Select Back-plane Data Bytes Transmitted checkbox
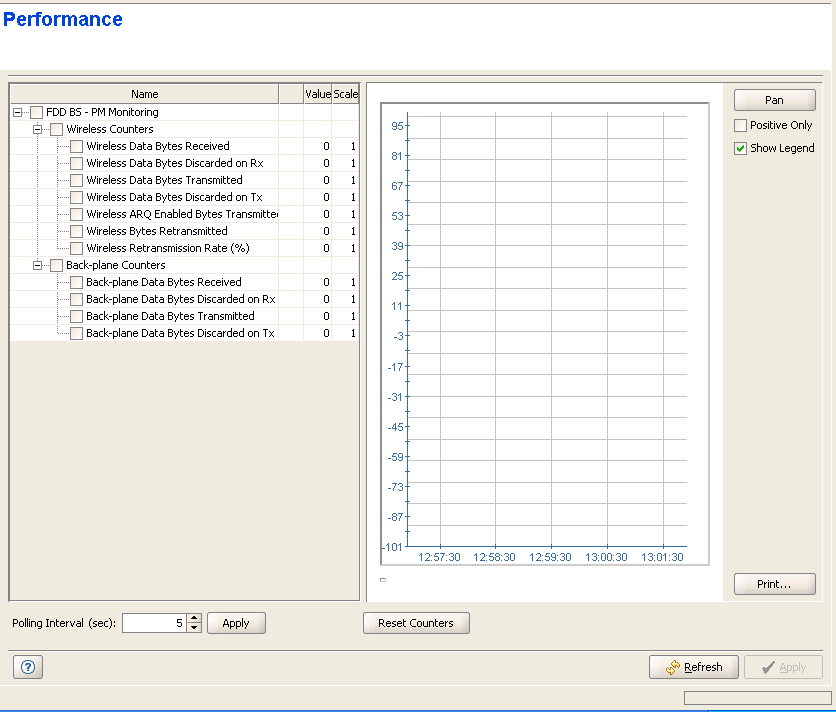836x712 pixels. pyautogui.click(x=77, y=317)
